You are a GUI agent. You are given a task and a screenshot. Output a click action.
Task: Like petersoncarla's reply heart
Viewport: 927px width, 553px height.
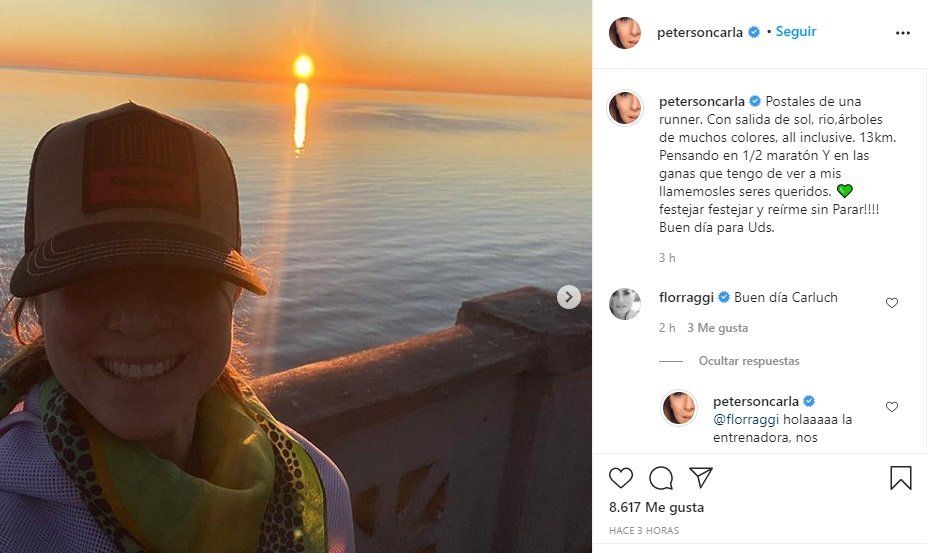tap(892, 407)
